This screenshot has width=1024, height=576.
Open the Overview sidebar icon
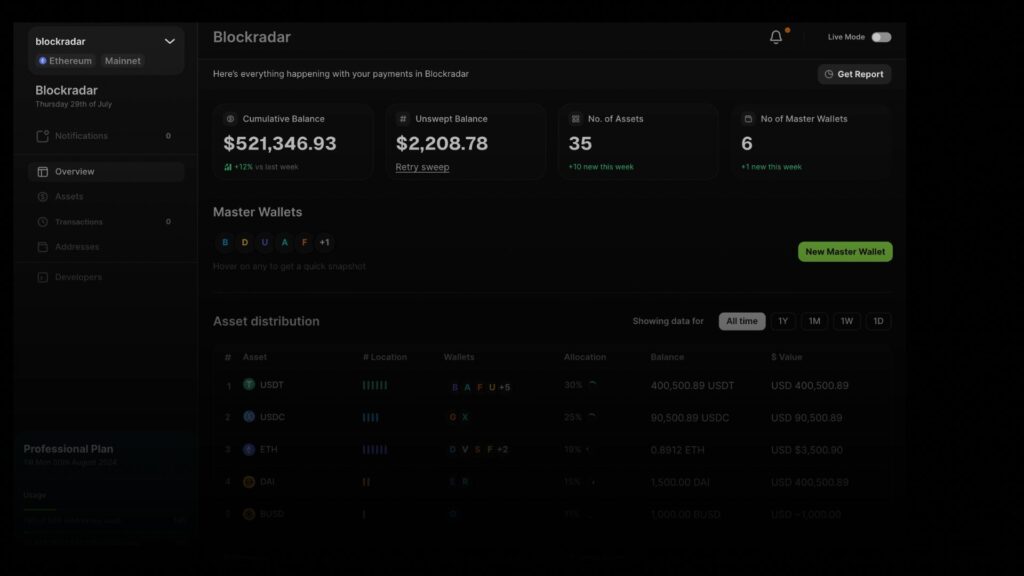(x=42, y=172)
